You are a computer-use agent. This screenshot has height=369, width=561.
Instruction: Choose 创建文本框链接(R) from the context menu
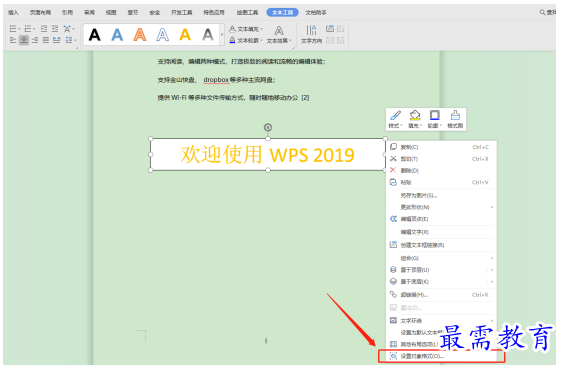click(x=442, y=245)
